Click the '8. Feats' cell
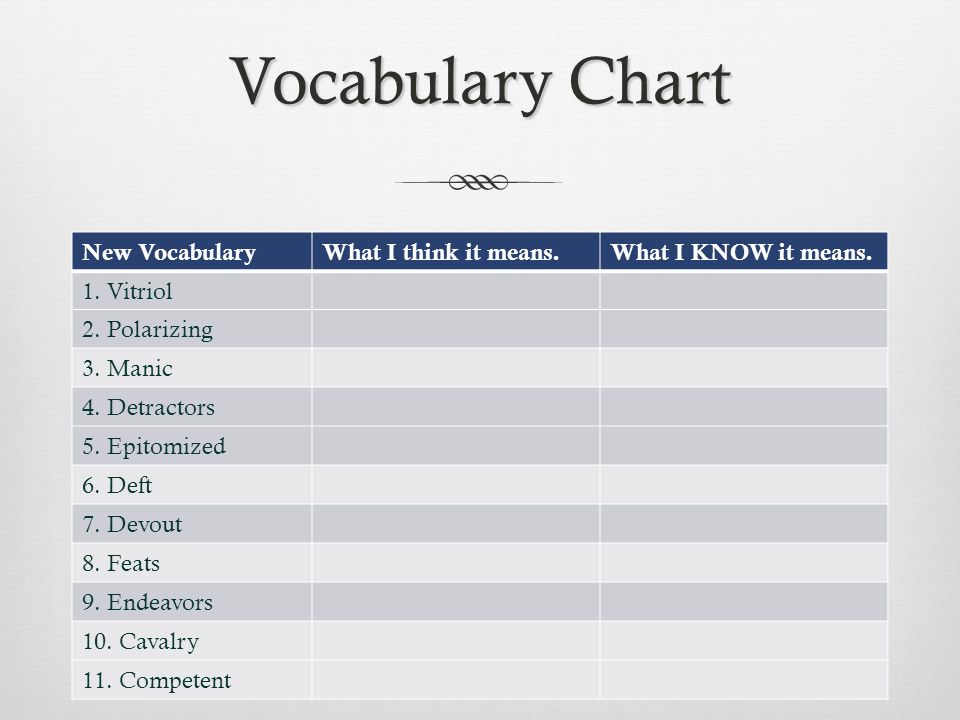This screenshot has width=960, height=720. (x=192, y=563)
